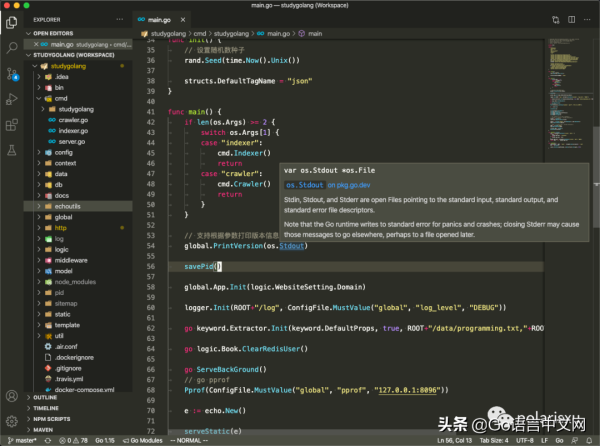
Task: Select the main.go editor tab
Action: click(160, 19)
